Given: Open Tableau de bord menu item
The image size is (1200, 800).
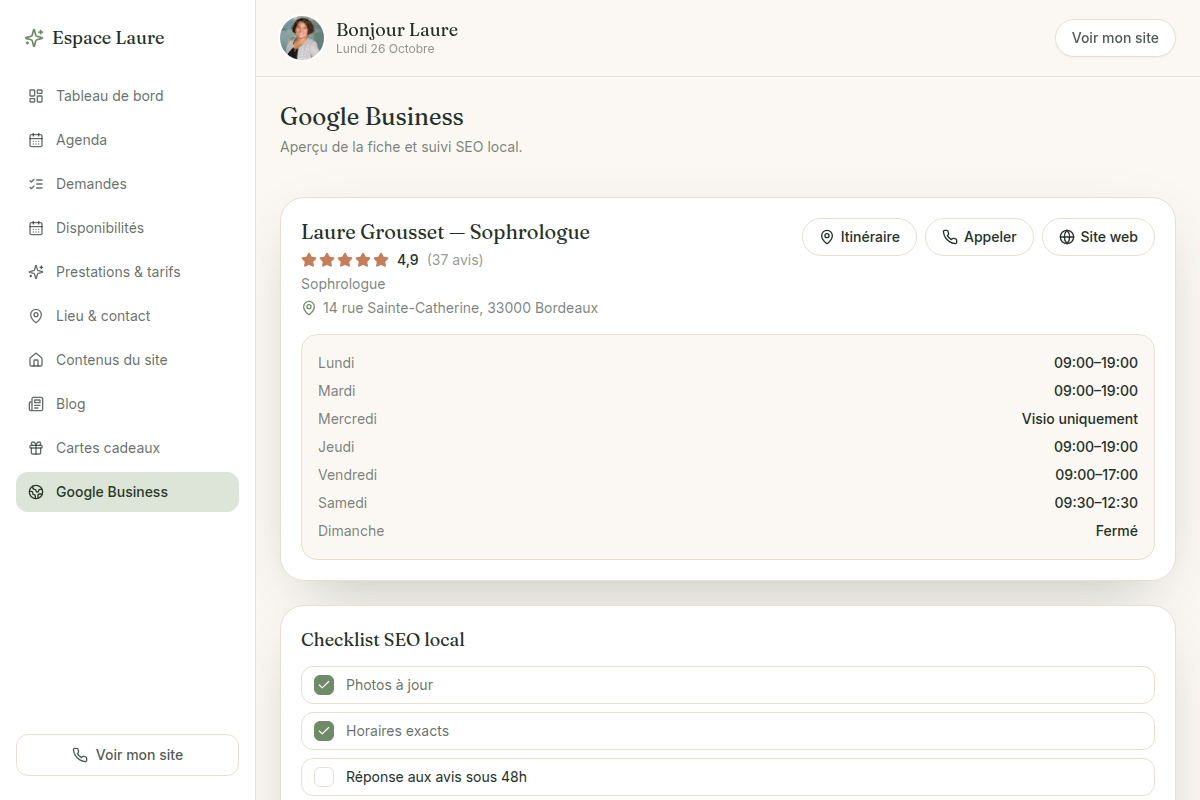Looking at the screenshot, I should [127, 96].
